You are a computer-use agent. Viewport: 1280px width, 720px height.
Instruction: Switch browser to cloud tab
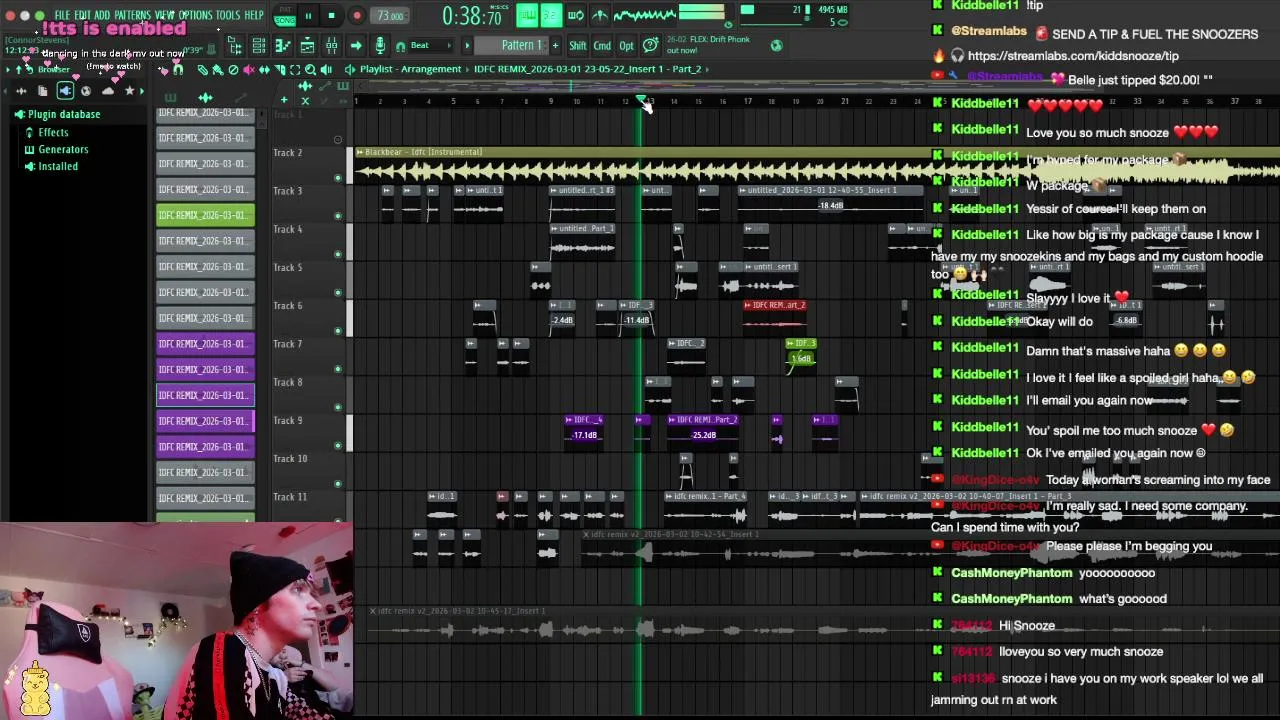coord(108,91)
